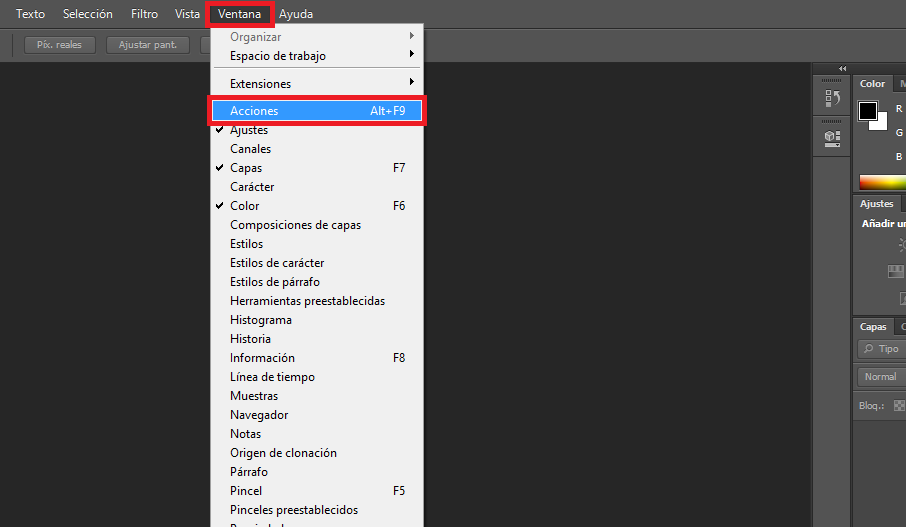Collapse panels using the double-arrow icon
This screenshot has width=906, height=527.
pos(842,68)
